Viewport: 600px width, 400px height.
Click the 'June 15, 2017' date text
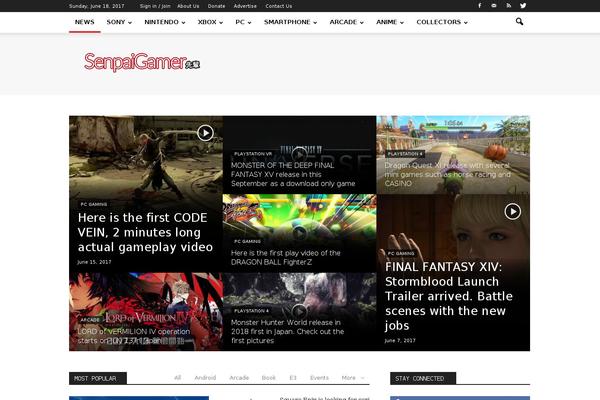pyautogui.click(x=94, y=262)
